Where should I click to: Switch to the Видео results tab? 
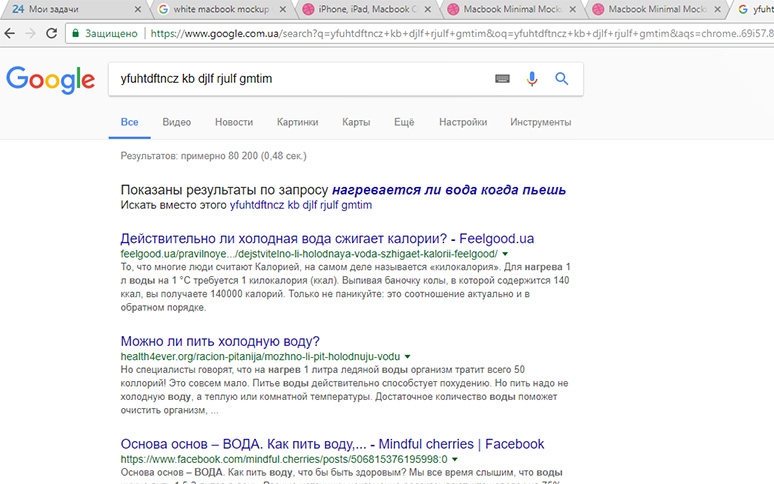pos(177,122)
